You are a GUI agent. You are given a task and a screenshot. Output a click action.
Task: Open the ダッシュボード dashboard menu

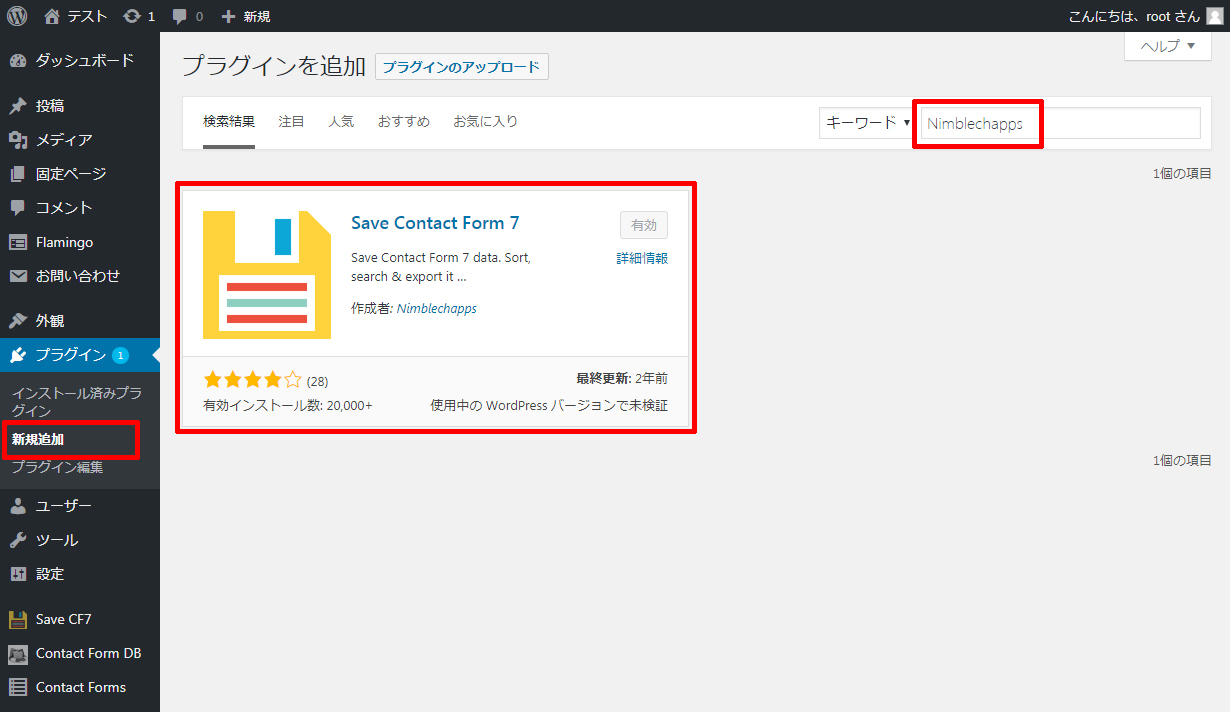(84, 60)
